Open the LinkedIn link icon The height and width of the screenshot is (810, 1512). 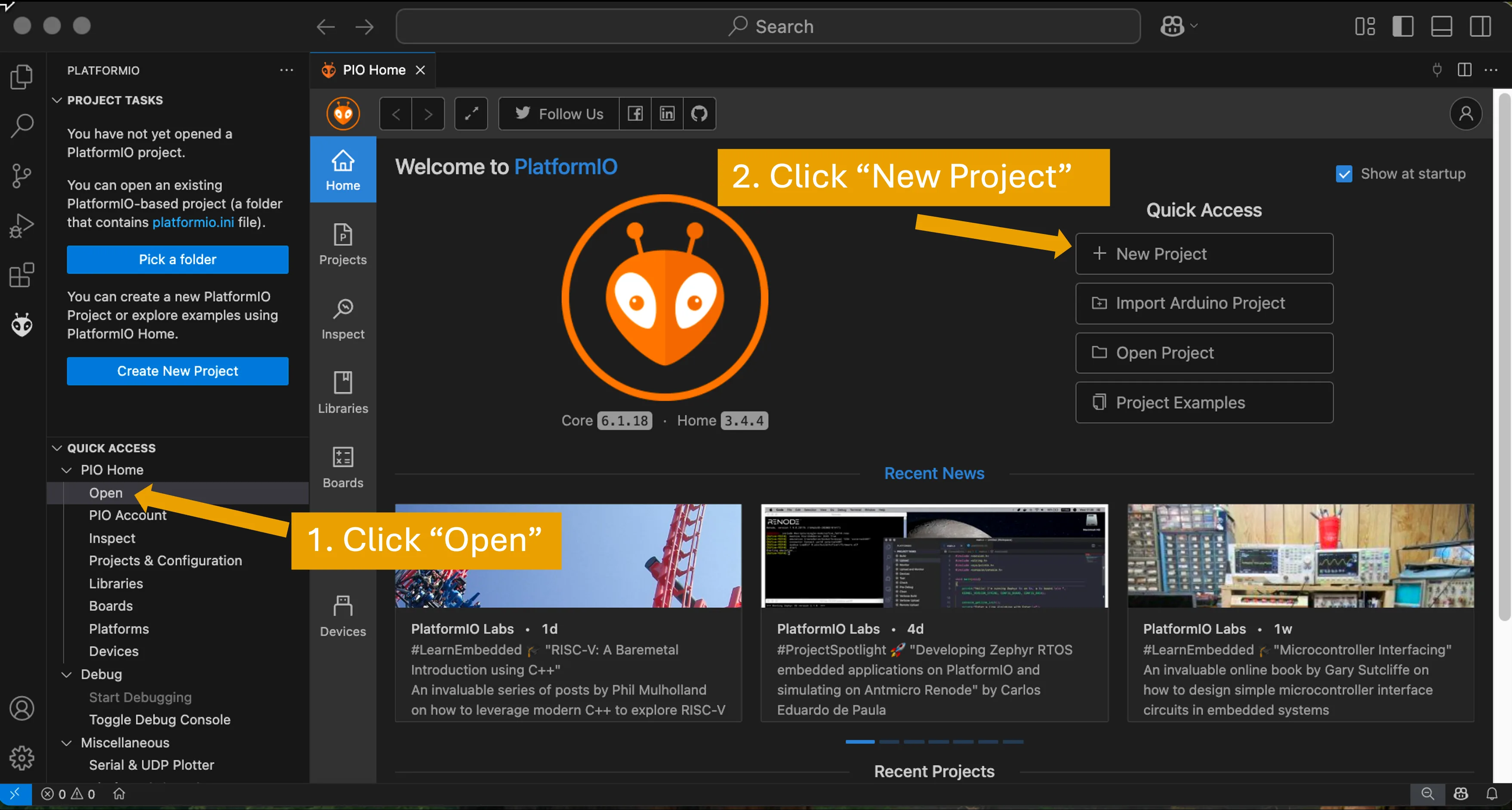coord(667,114)
